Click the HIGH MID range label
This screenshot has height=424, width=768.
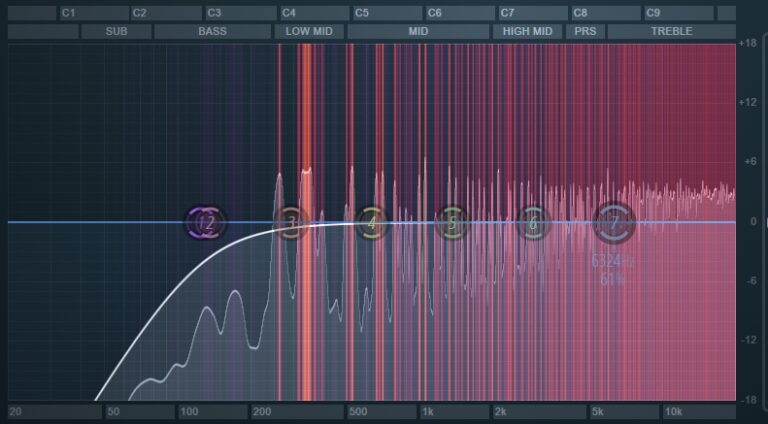[527, 31]
